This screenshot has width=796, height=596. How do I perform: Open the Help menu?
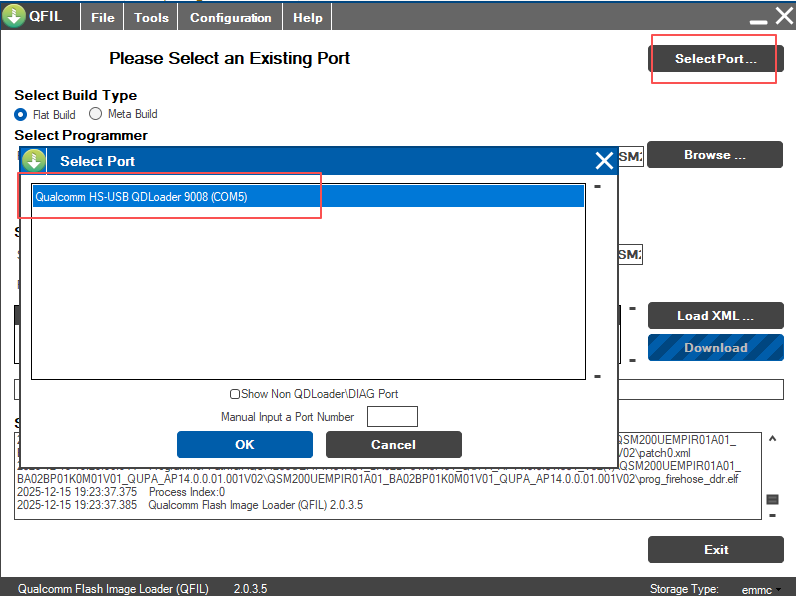point(308,17)
